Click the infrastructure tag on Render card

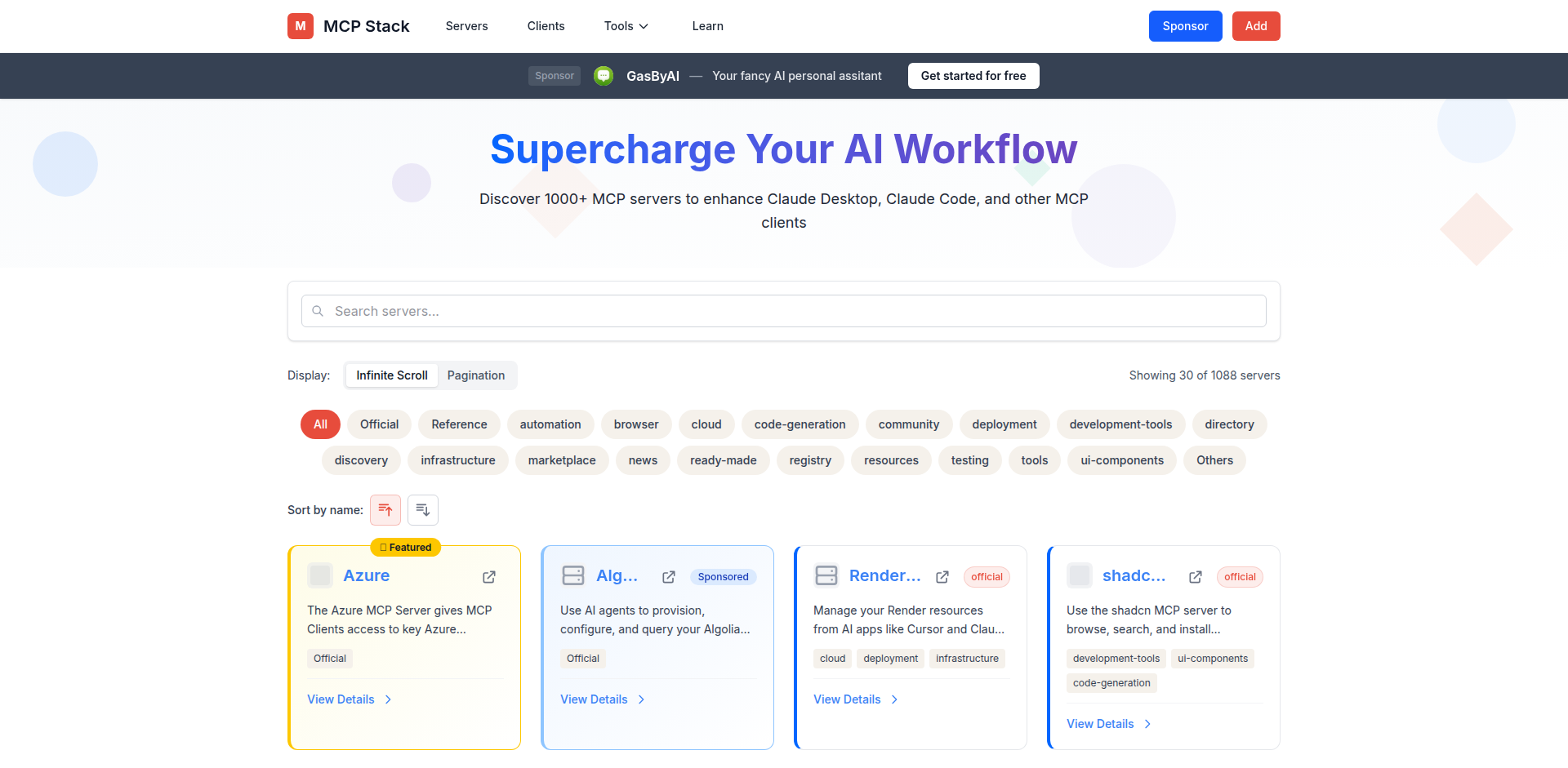tap(967, 659)
